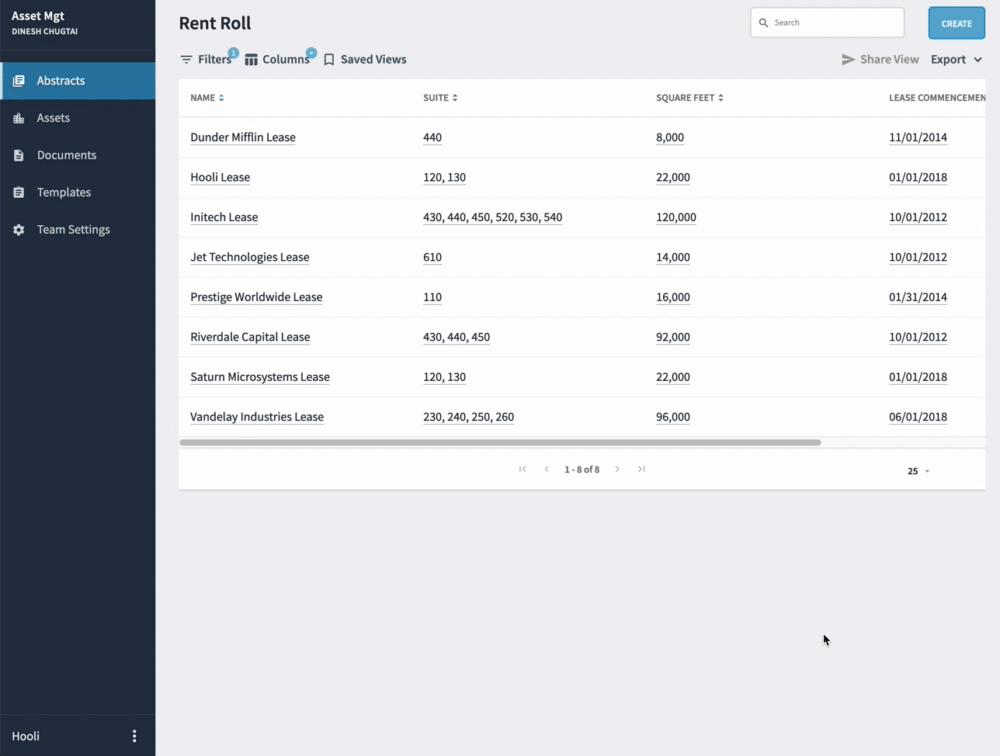This screenshot has height=756, width=1000.
Task: Click square feet value 8,000
Action: point(670,137)
